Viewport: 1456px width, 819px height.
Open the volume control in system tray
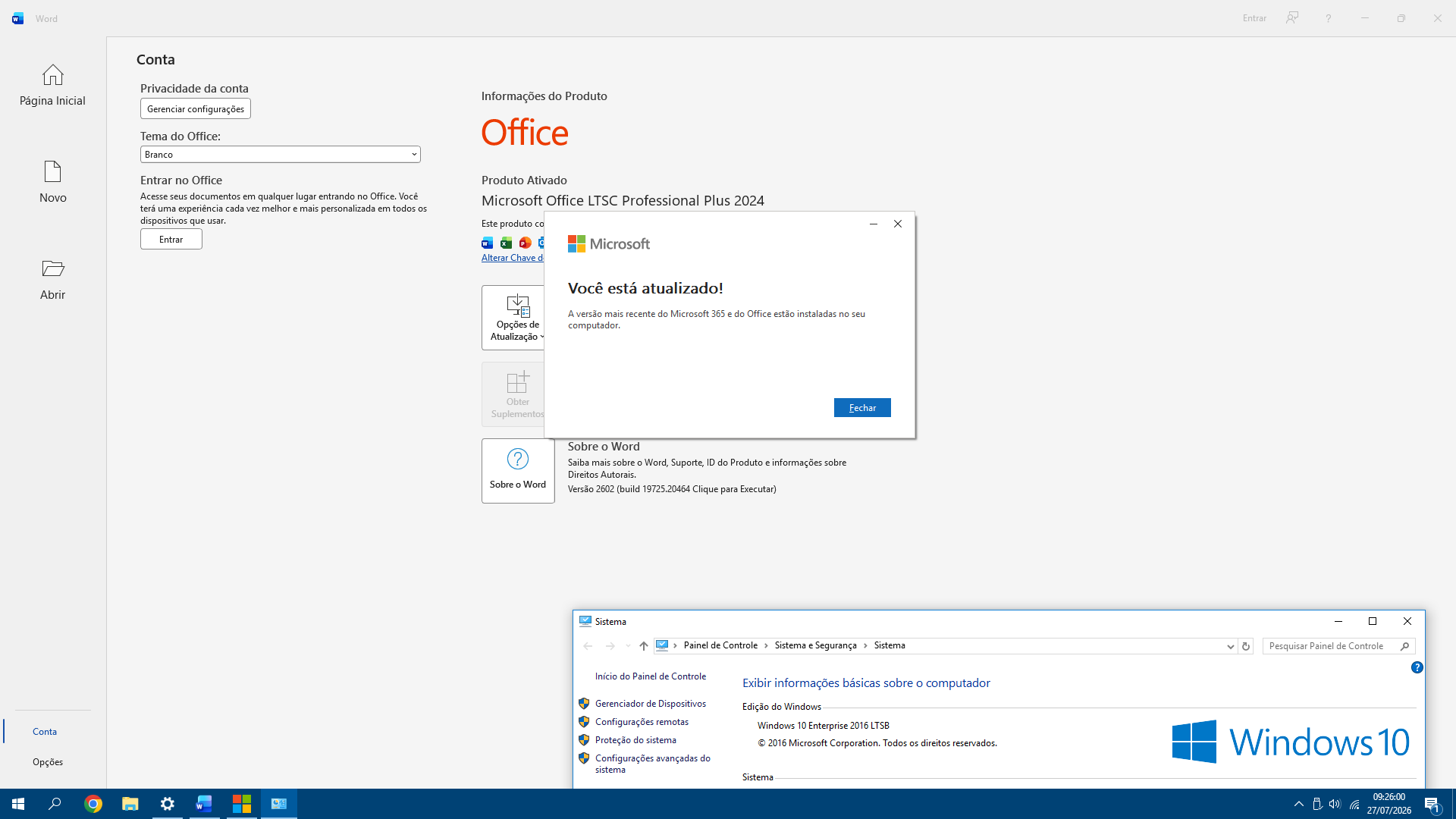(1335, 804)
